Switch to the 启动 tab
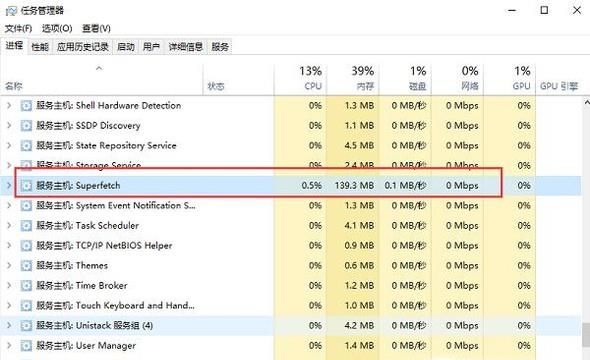The image size is (590, 360). pyautogui.click(x=126, y=47)
